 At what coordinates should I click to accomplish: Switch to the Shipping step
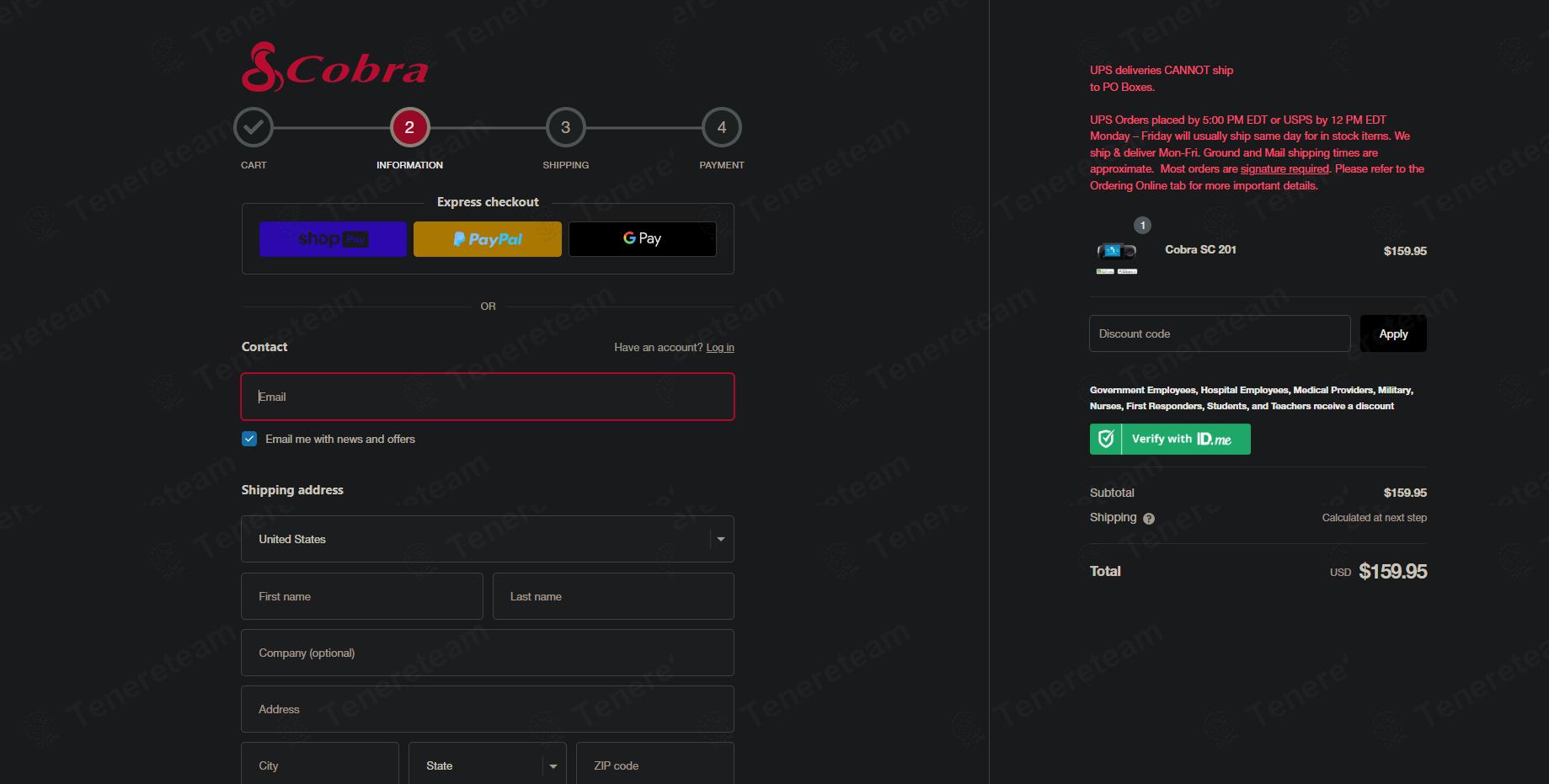pyautogui.click(x=565, y=126)
